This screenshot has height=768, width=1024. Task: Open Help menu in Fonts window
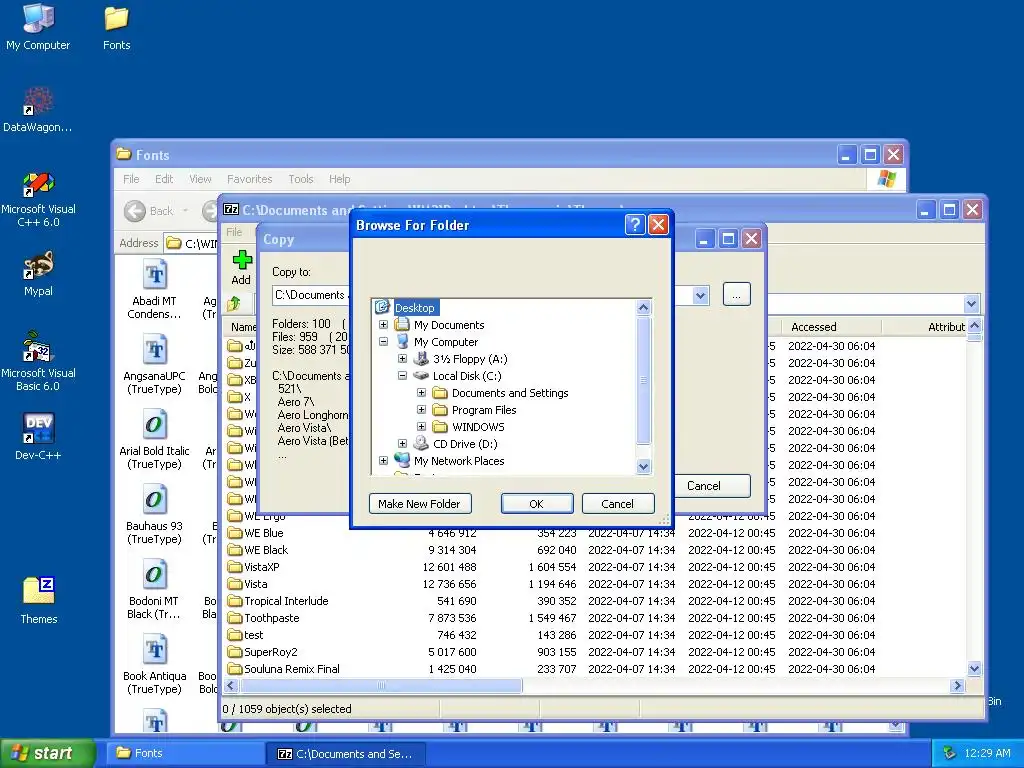(339, 179)
